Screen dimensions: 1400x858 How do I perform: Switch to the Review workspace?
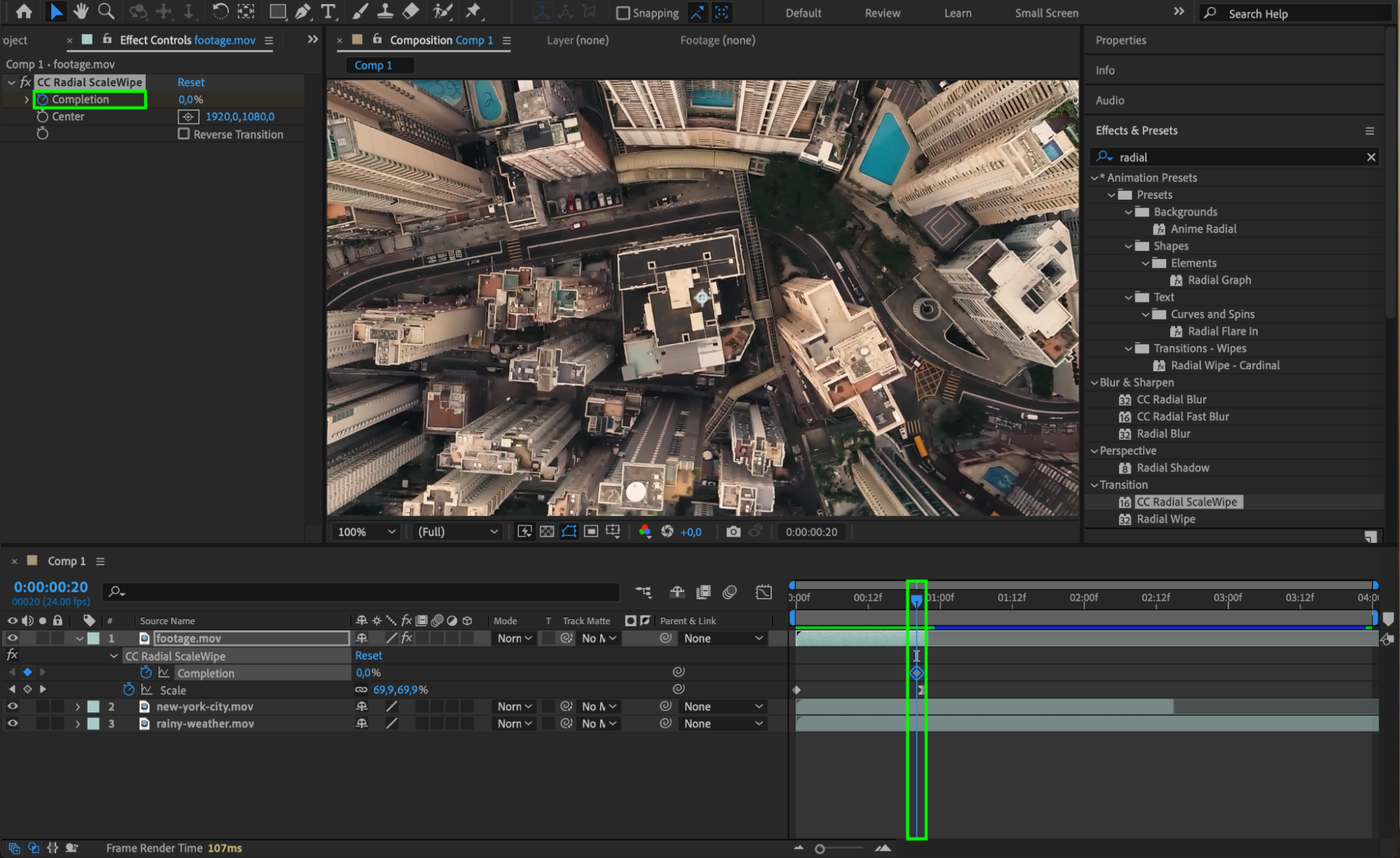(x=882, y=13)
